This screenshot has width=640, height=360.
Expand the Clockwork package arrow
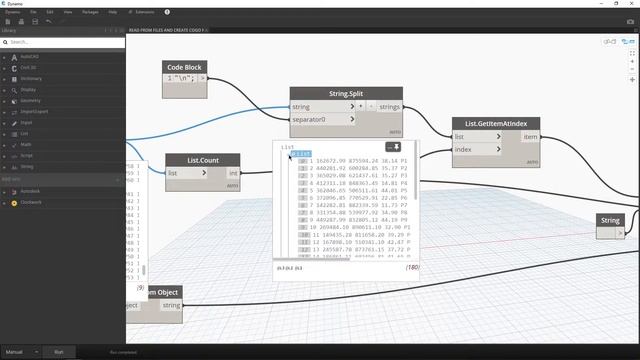pos(4,203)
